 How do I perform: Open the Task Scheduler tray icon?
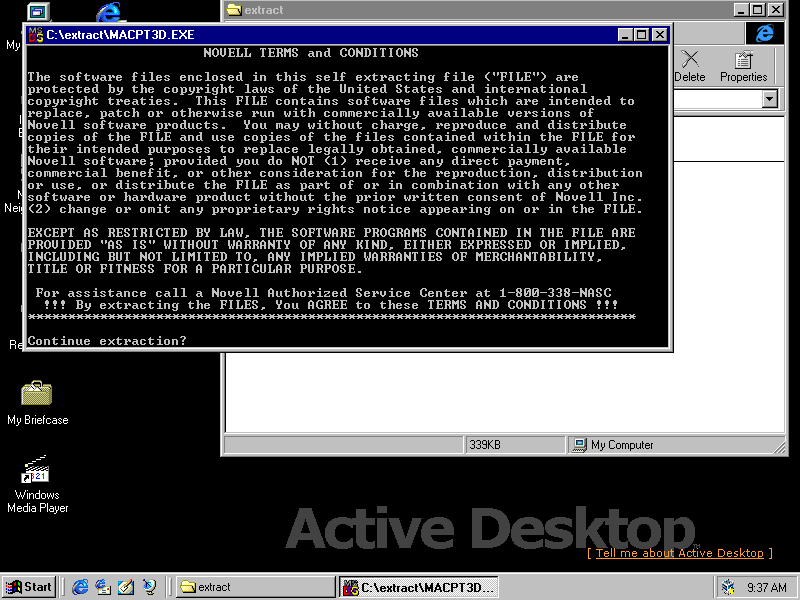click(x=729, y=587)
